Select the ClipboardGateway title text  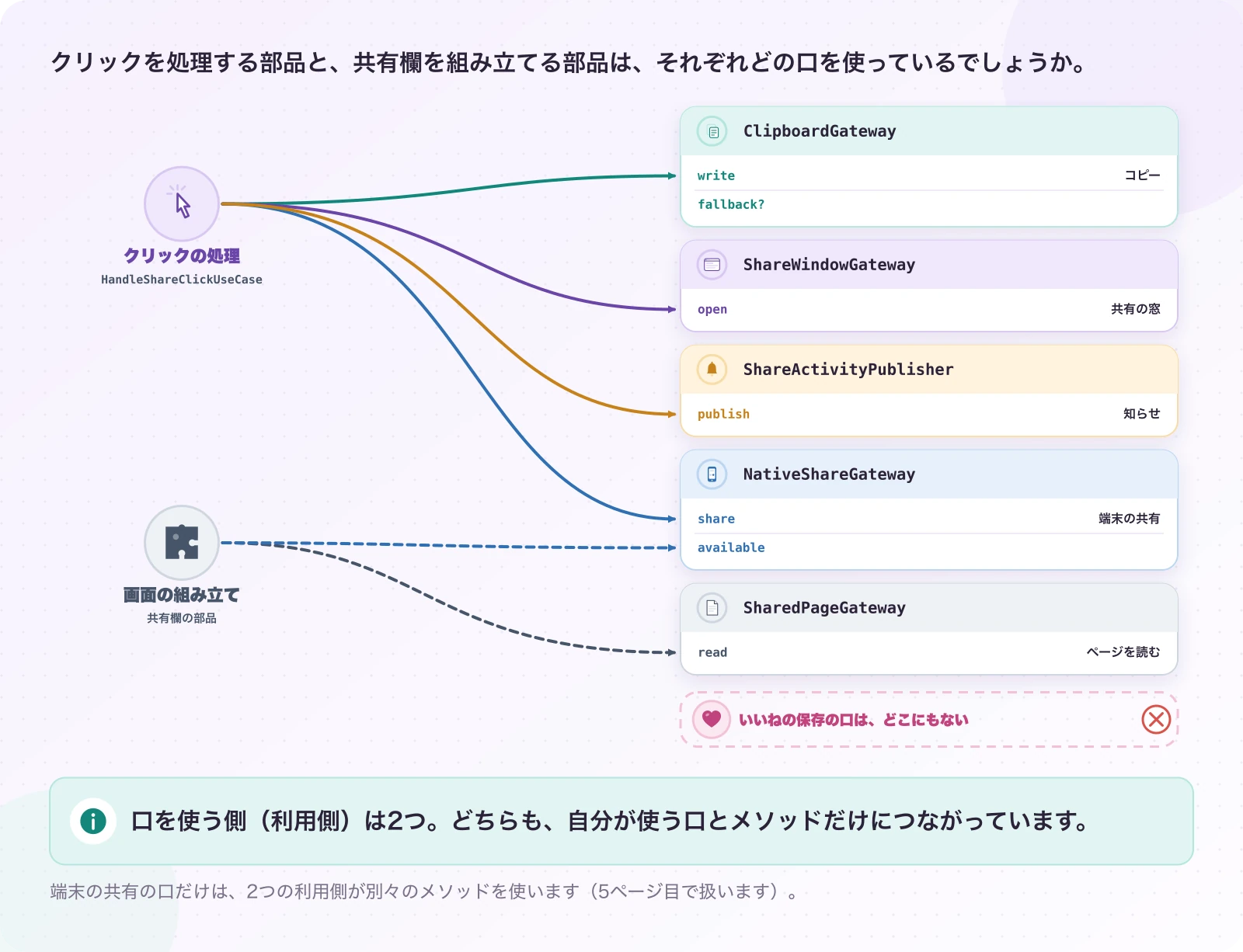pos(820,131)
